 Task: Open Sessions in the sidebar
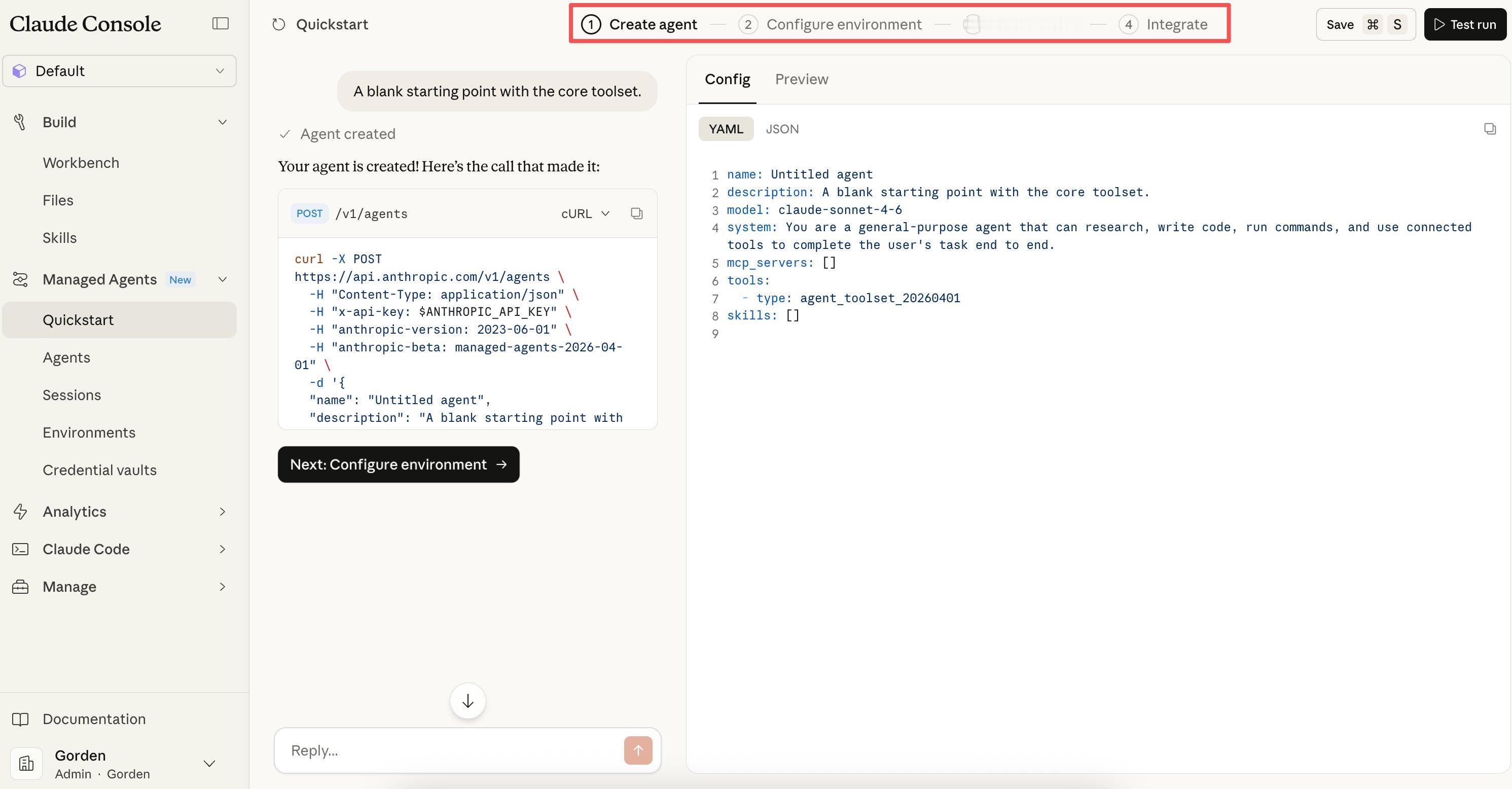pos(71,395)
